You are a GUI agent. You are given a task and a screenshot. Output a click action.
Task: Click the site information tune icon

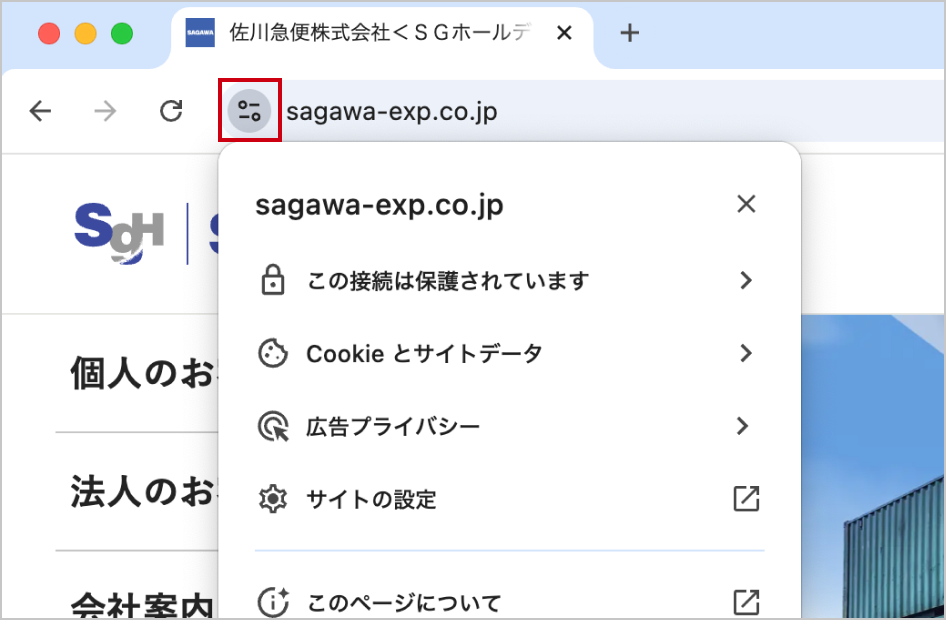(249, 111)
